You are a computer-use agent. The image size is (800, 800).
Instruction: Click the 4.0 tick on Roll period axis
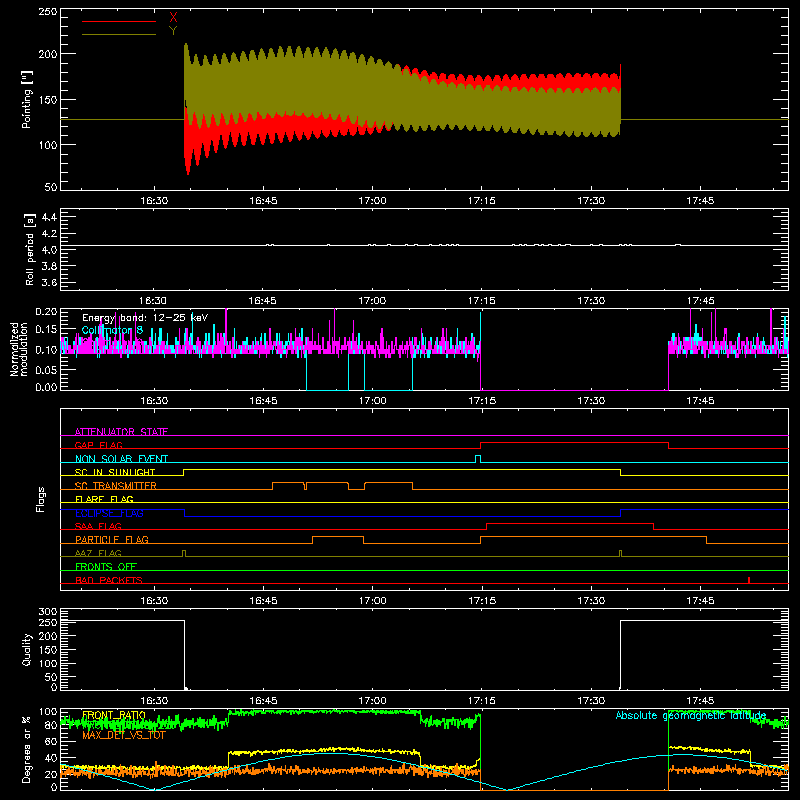point(49,250)
